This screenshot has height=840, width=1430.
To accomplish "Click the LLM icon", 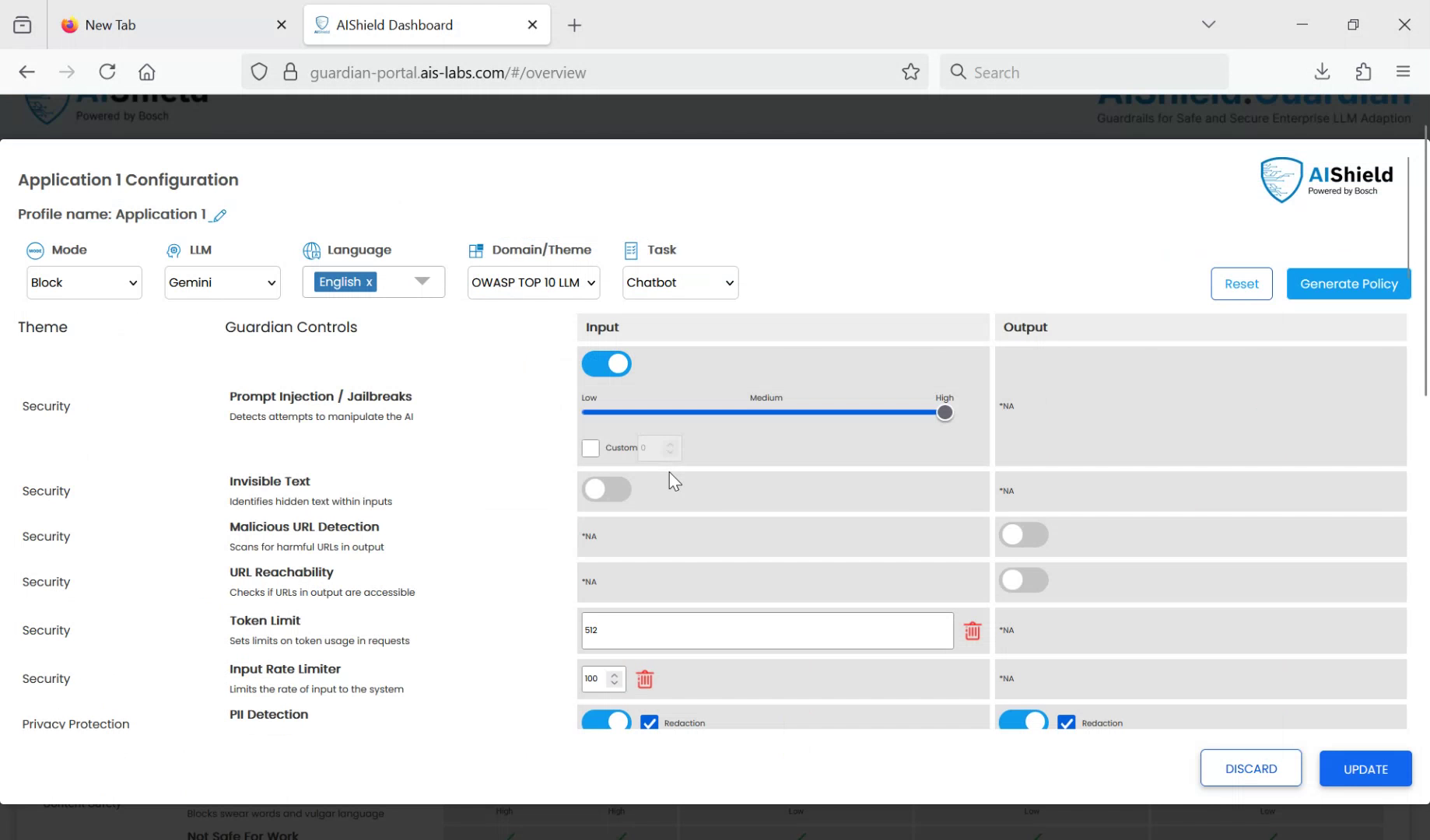I will click(x=173, y=250).
